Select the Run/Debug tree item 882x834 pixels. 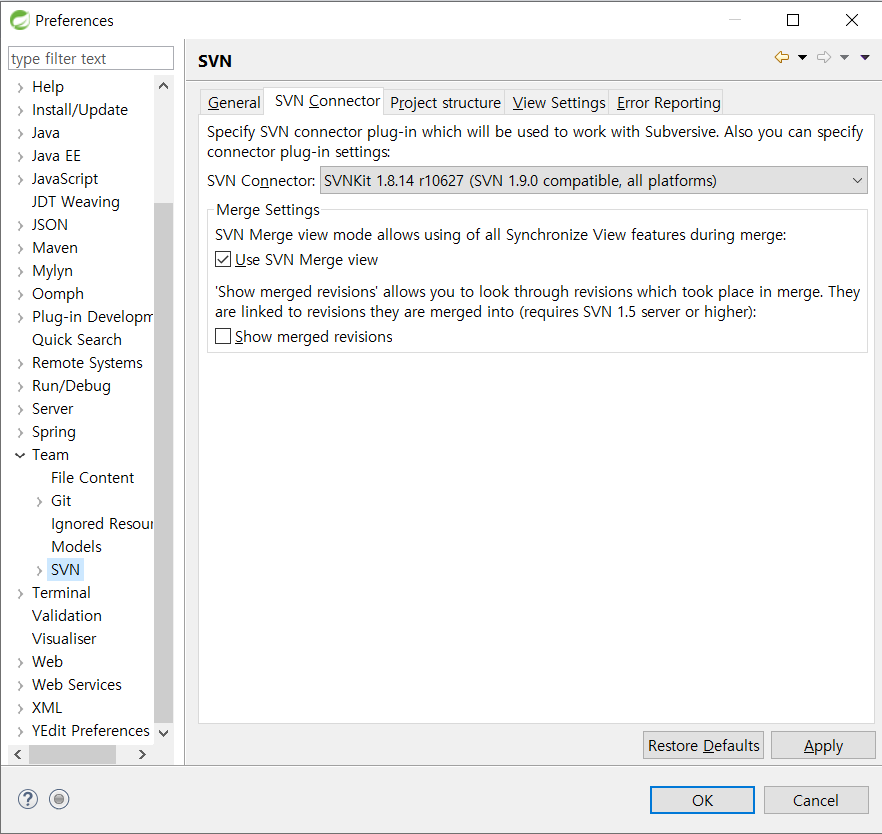tap(71, 386)
